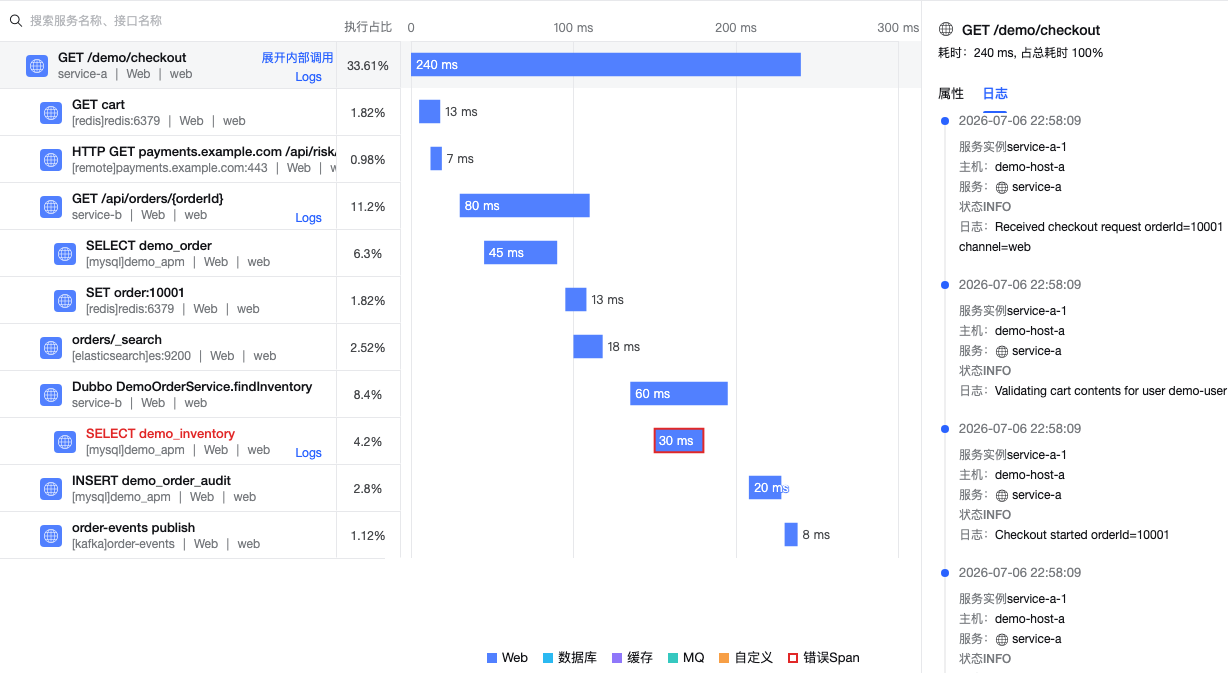Select the 18 ms orders/_search span bar
1228x673 pixels.
click(x=588, y=347)
